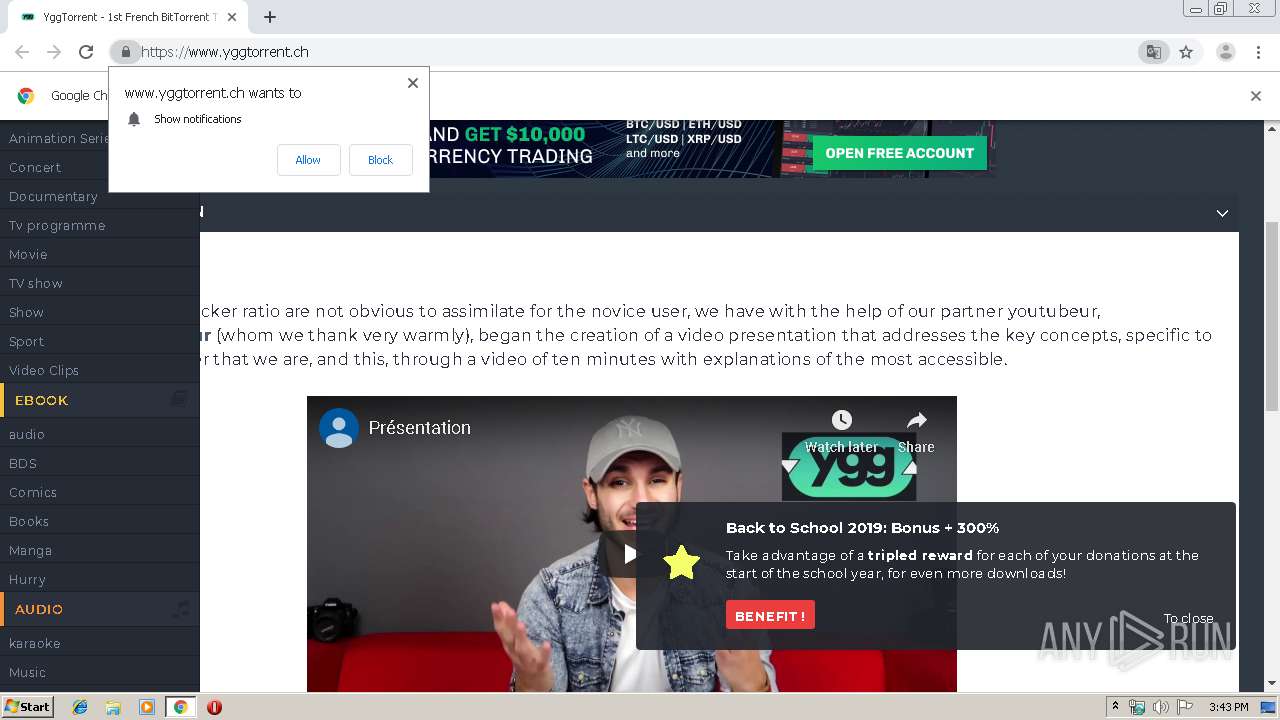Click the taskbar clock 3:43 PM

pyautogui.click(x=1228, y=707)
